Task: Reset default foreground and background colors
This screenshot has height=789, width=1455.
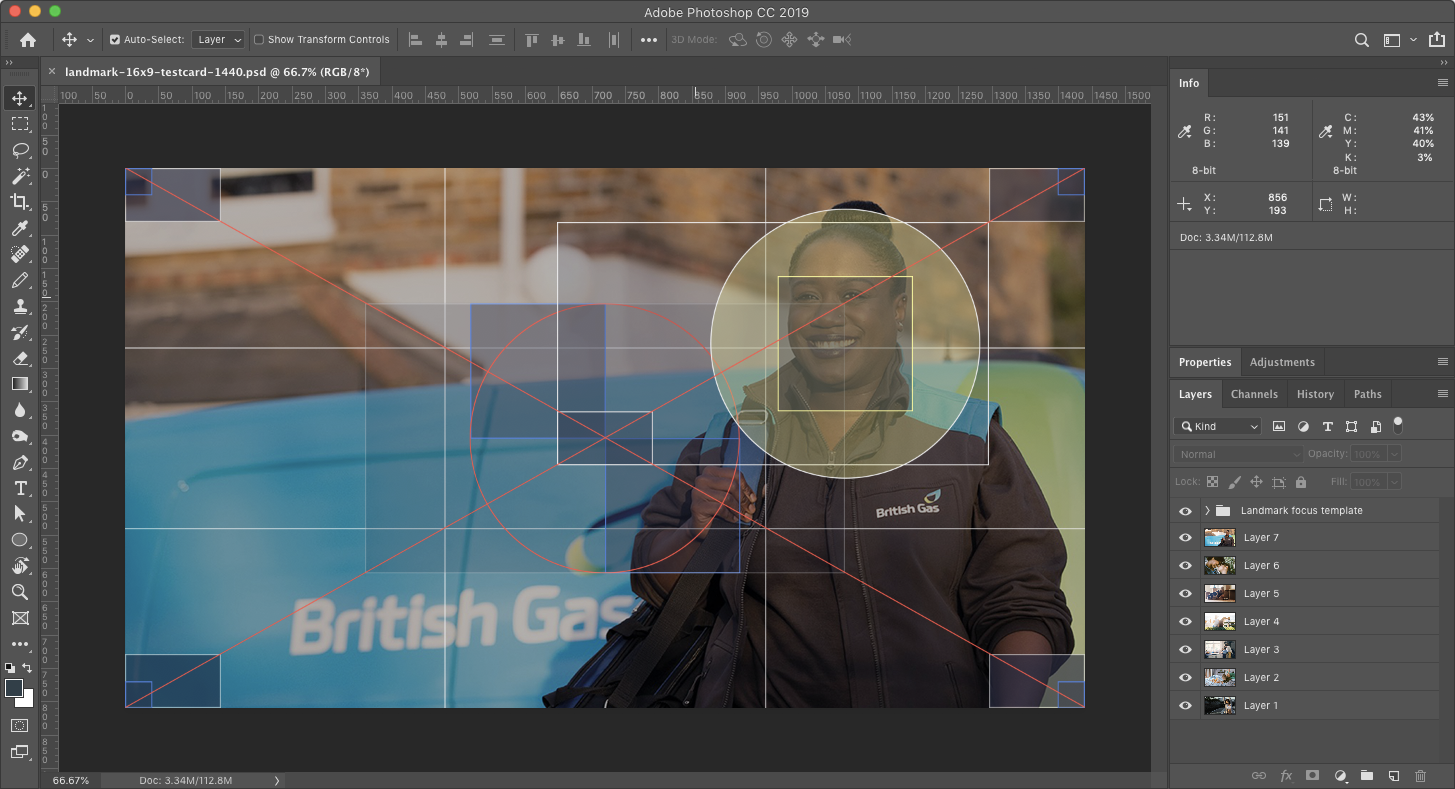Action: point(10,668)
